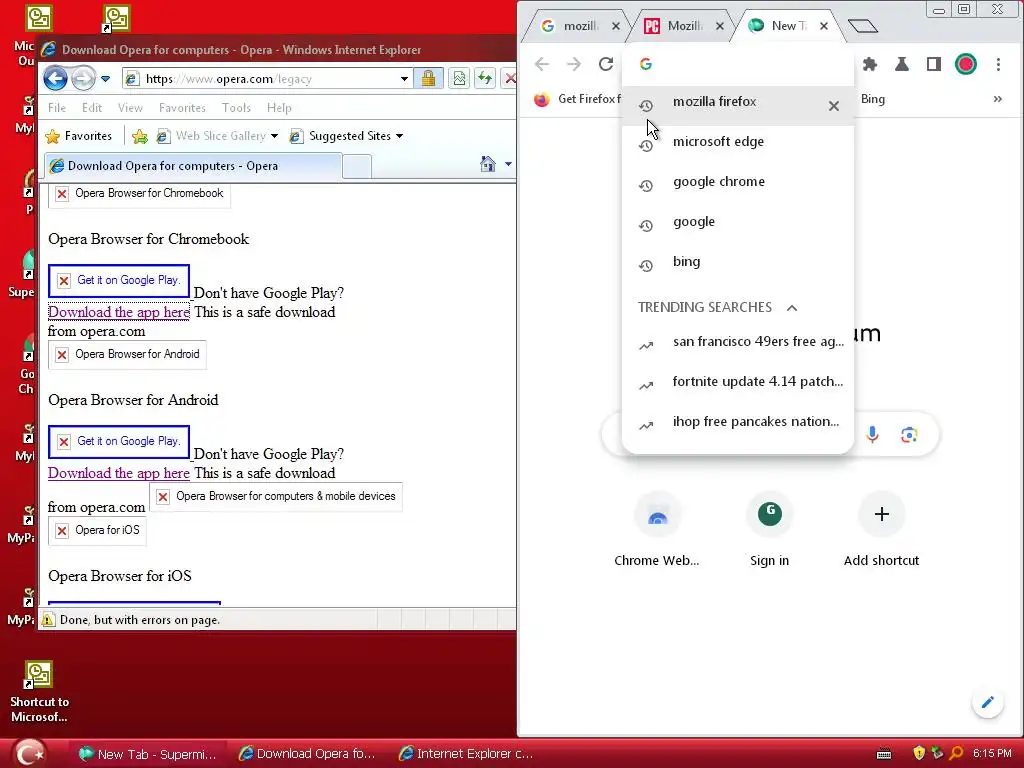Click Get it on Google Play for Chromebook
The width and height of the screenshot is (1024, 768).
pos(119,281)
